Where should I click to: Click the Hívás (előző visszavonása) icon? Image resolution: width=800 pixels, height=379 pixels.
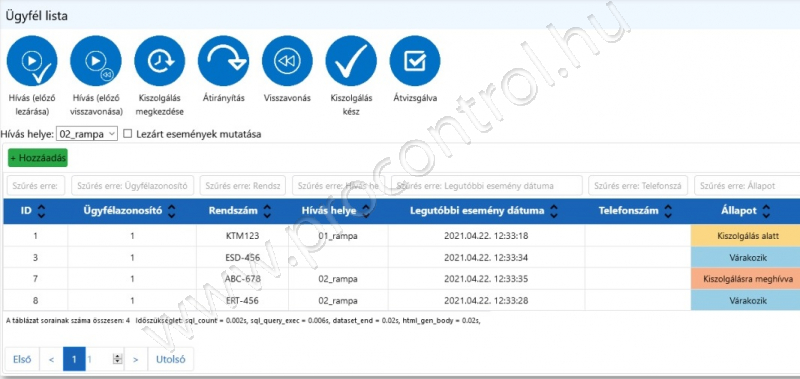tap(96, 61)
